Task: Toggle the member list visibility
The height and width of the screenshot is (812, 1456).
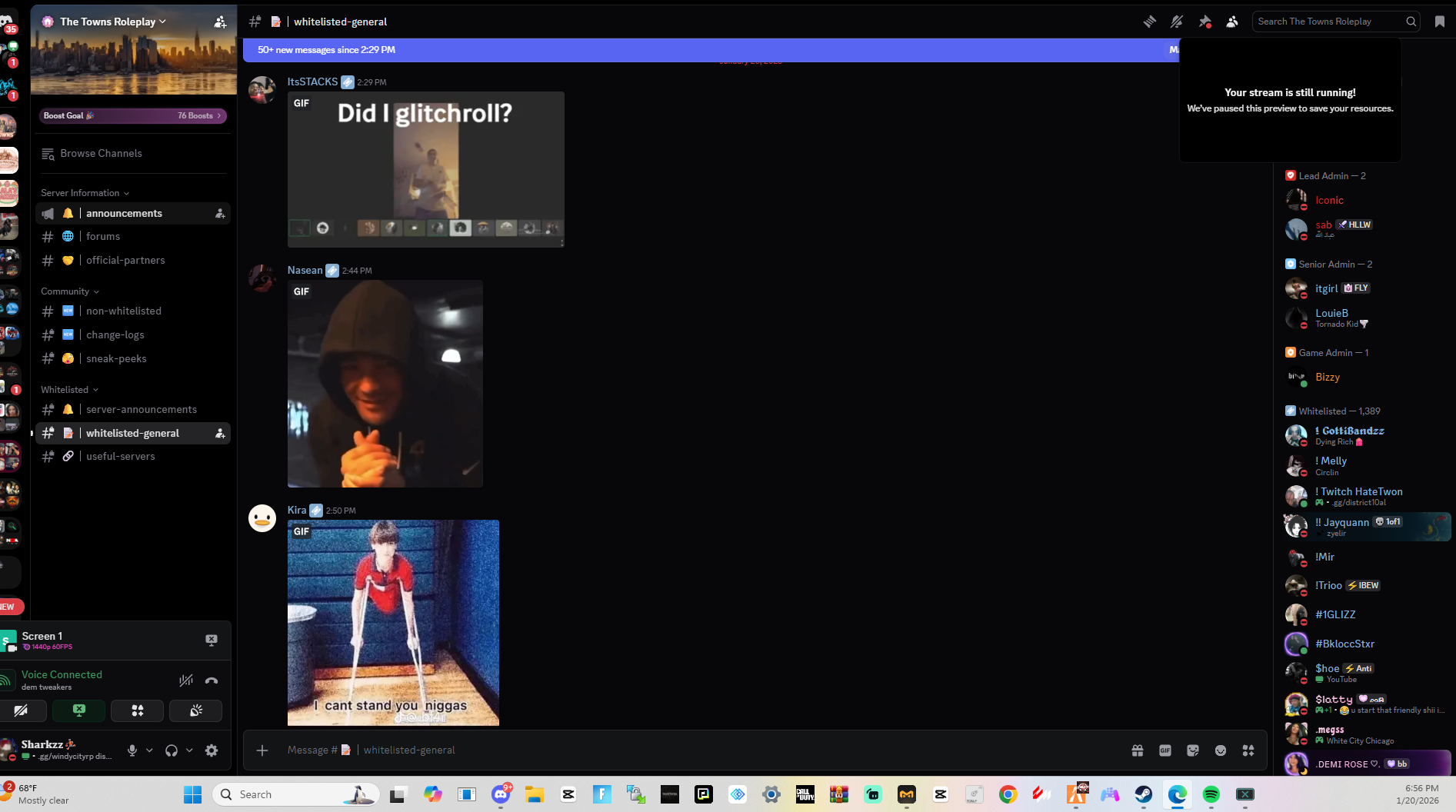Action: pyautogui.click(x=1232, y=22)
